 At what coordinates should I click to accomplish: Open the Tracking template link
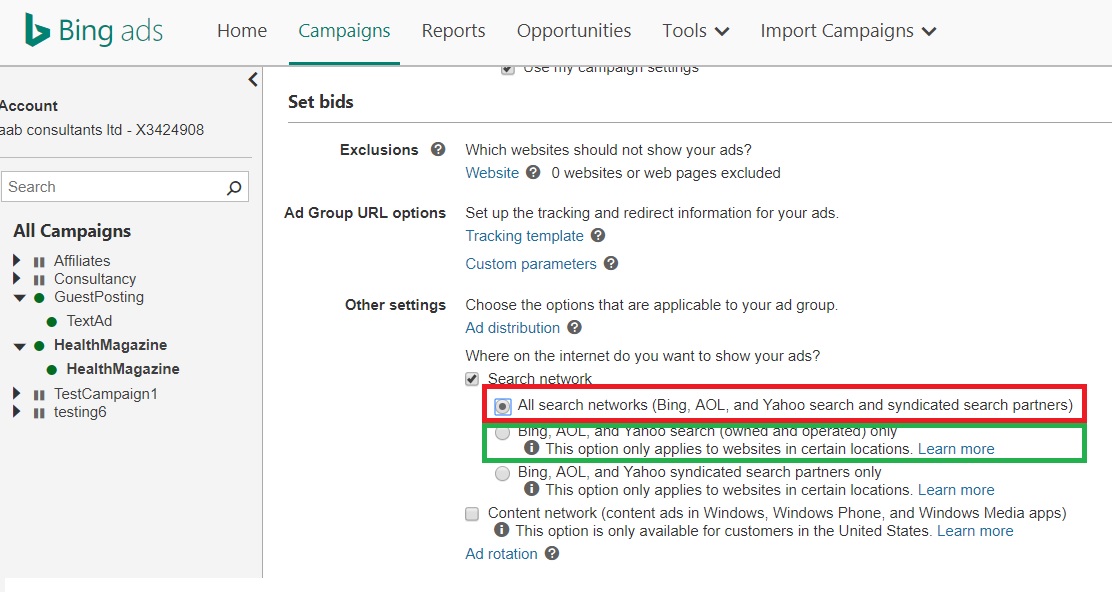pyautogui.click(x=524, y=235)
